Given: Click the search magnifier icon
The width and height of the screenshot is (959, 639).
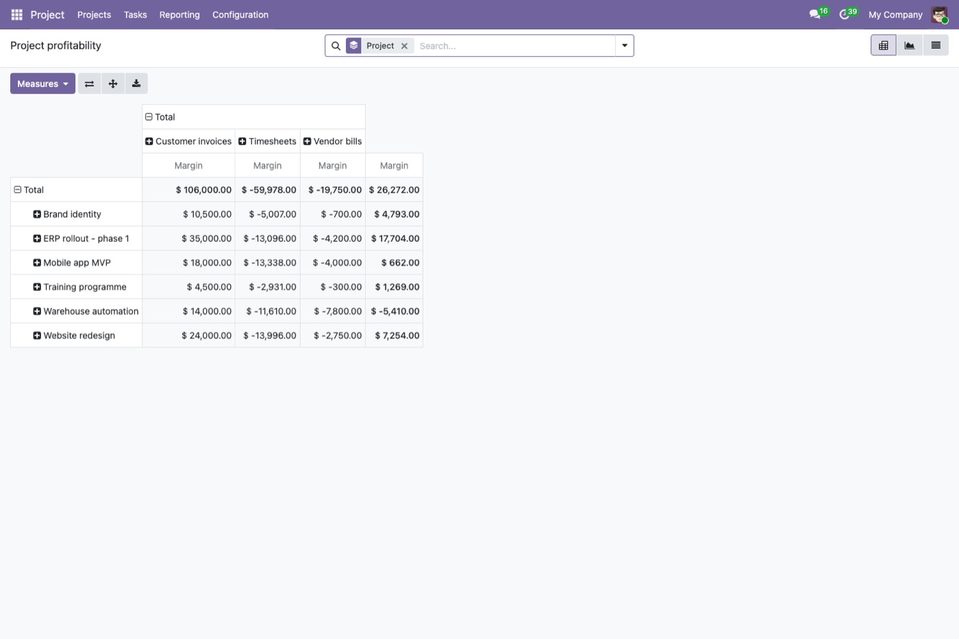Looking at the screenshot, I should [336, 46].
